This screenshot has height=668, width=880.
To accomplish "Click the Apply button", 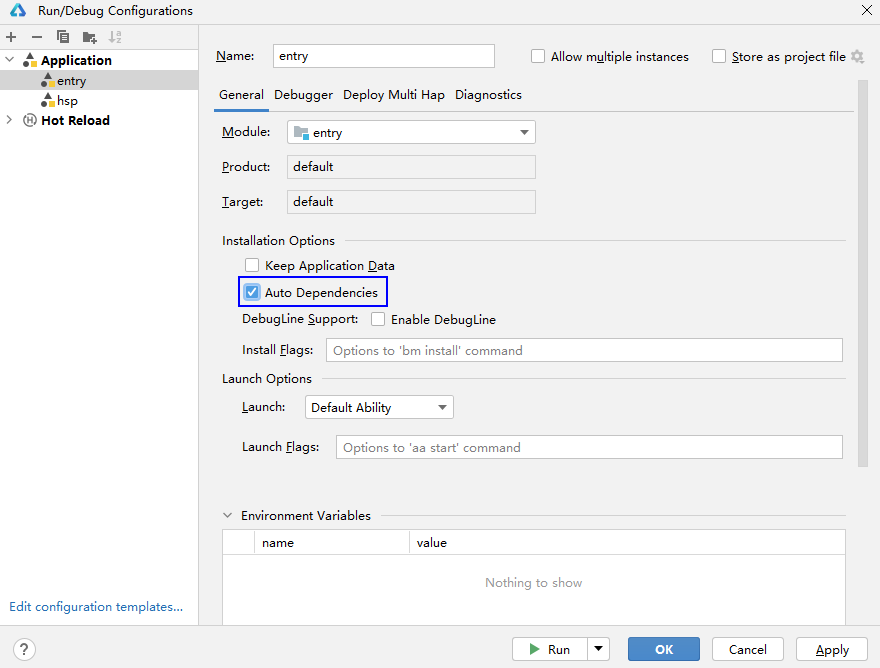I will tap(832, 649).
